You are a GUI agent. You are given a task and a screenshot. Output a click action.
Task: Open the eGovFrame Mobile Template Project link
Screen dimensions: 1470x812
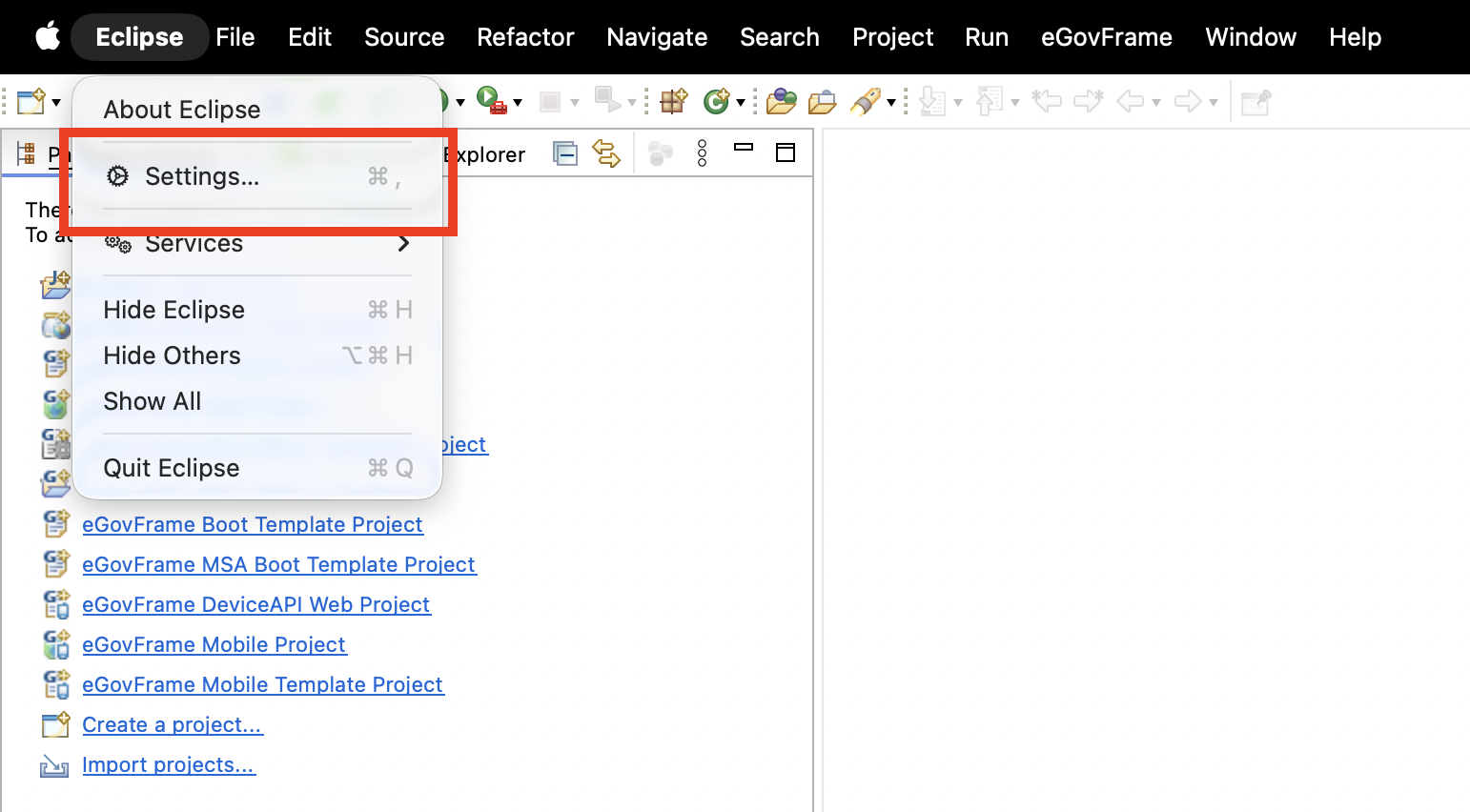263,684
